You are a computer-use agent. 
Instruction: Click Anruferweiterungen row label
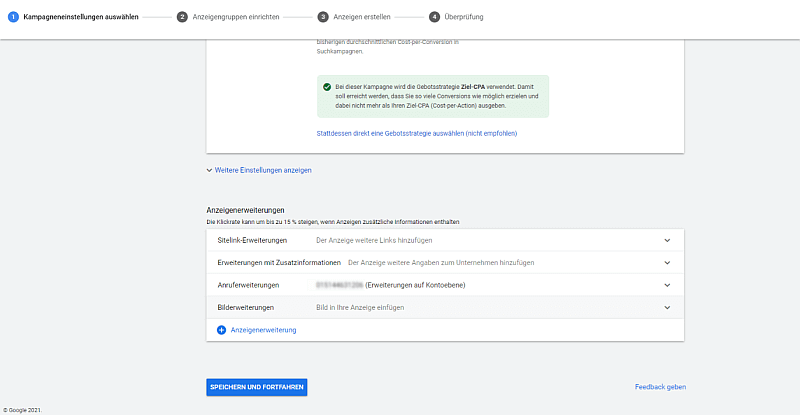click(x=248, y=285)
